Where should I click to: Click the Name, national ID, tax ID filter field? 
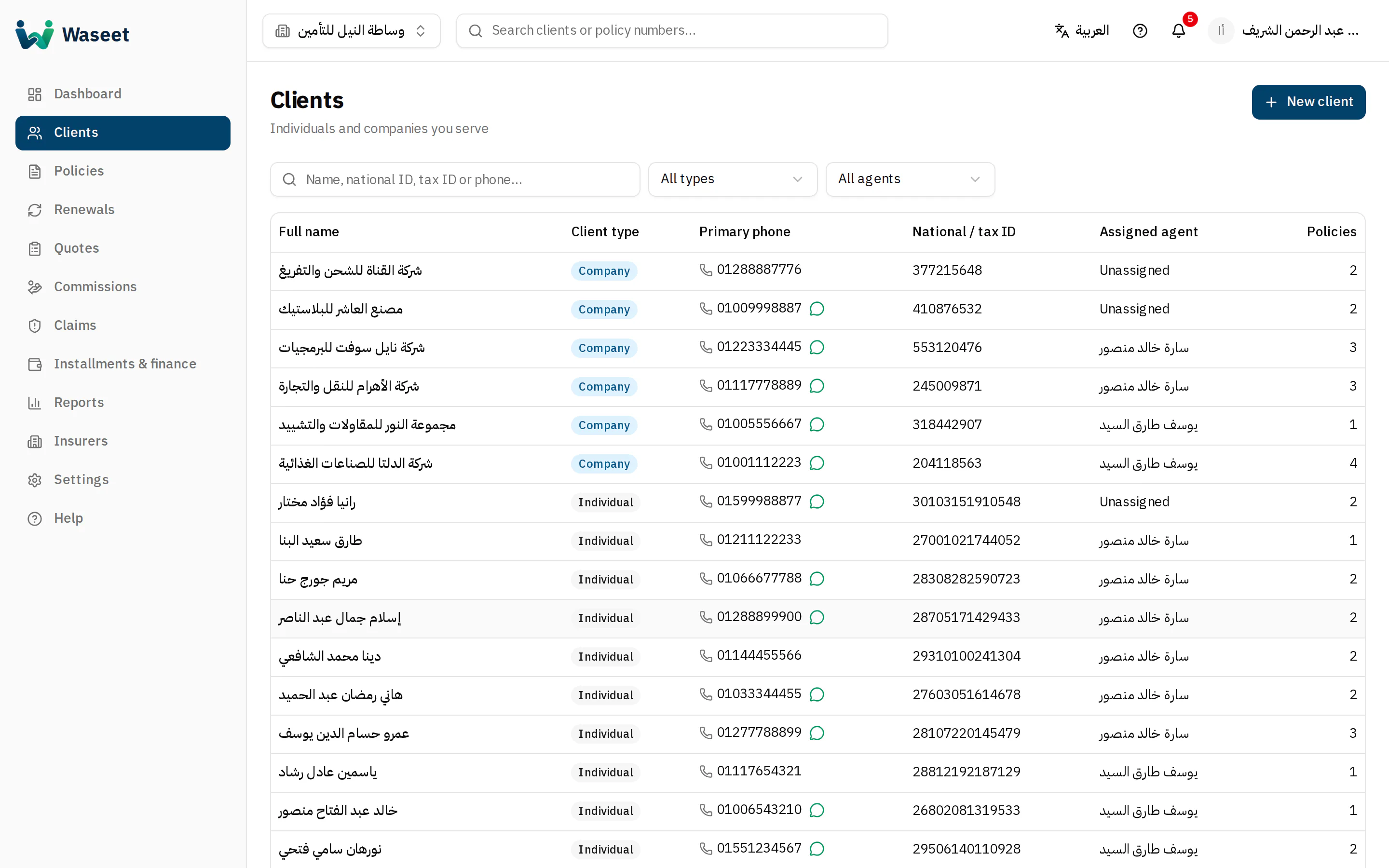[x=455, y=179]
